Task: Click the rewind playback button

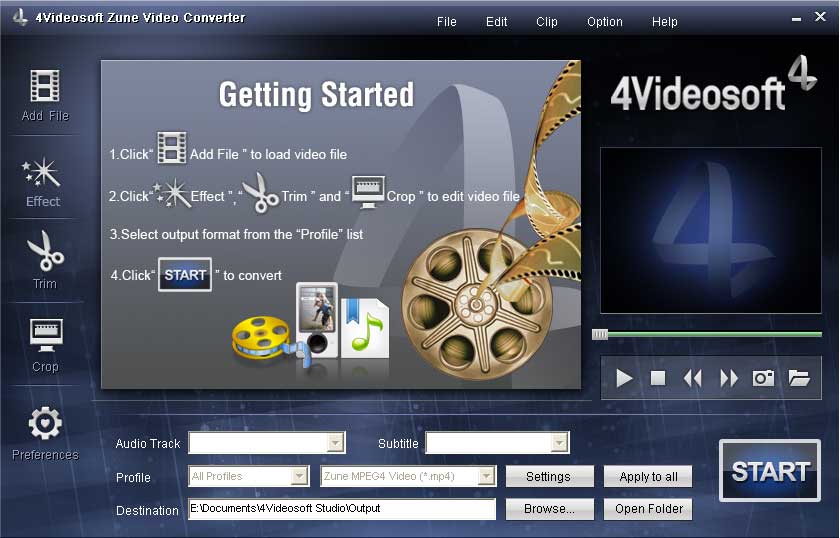Action: (x=692, y=378)
